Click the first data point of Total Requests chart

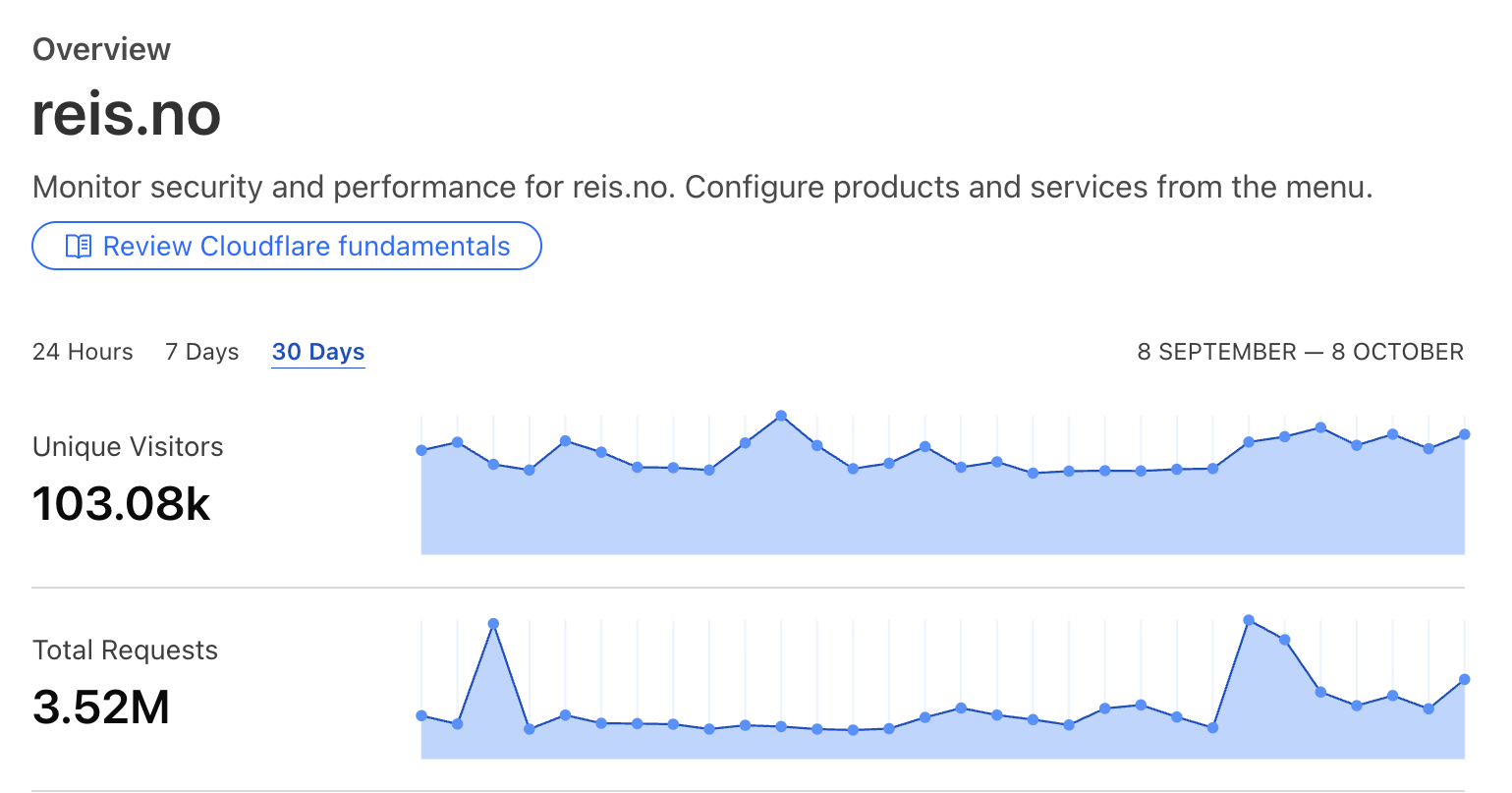[x=421, y=715]
